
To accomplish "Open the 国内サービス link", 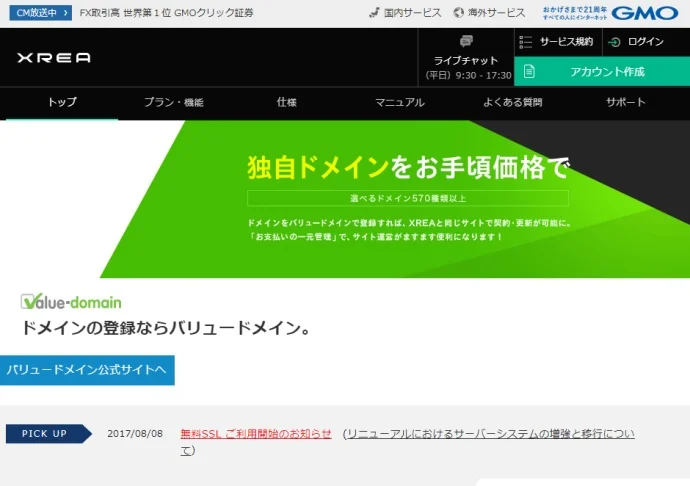I will [412, 13].
